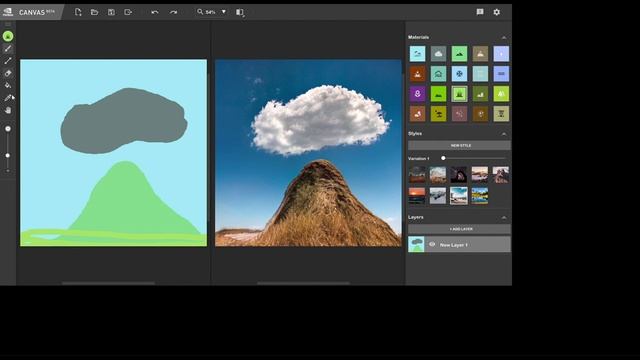Viewport: 640px width, 360px height.
Task: Click the New Layer 1 thumbnail
Action: tap(416, 244)
